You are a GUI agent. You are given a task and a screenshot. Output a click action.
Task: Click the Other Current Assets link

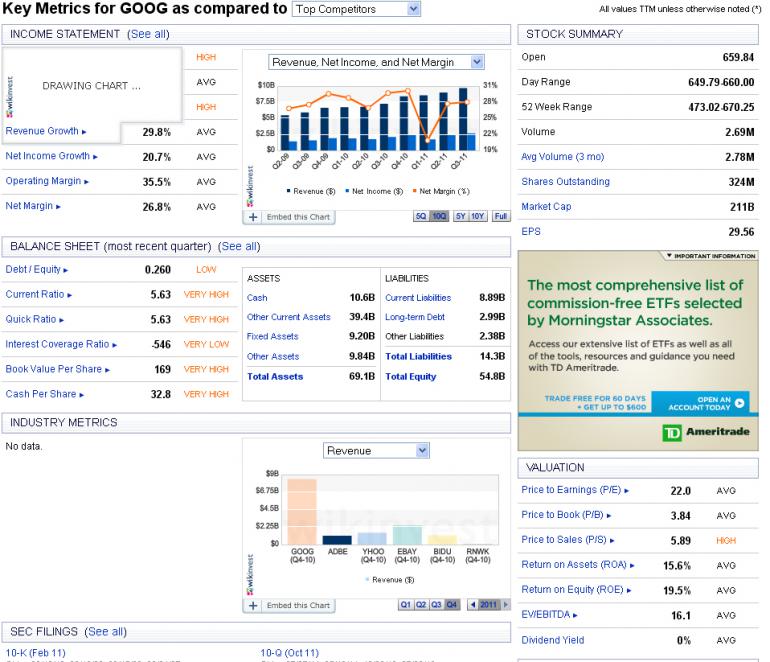coord(288,317)
